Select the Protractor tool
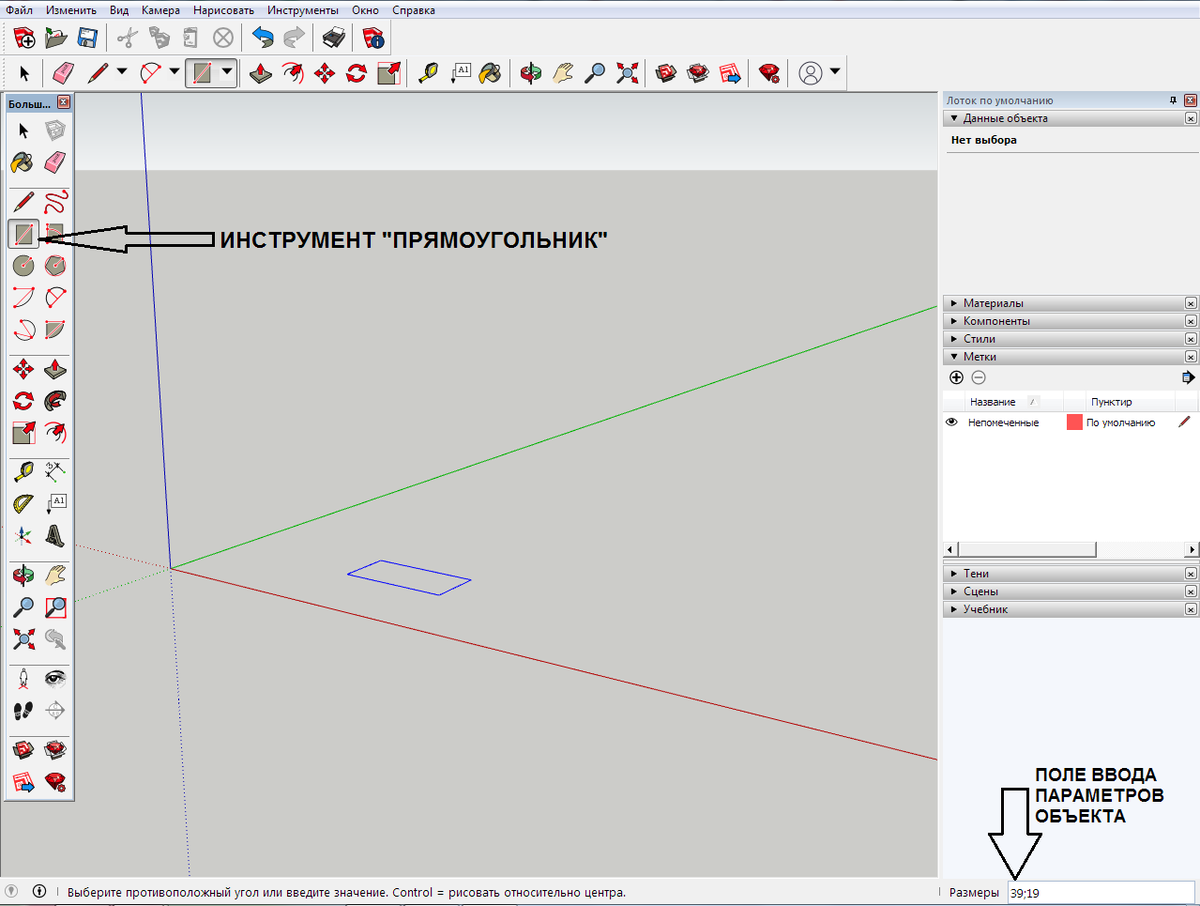The height and width of the screenshot is (906, 1200). pos(24,503)
